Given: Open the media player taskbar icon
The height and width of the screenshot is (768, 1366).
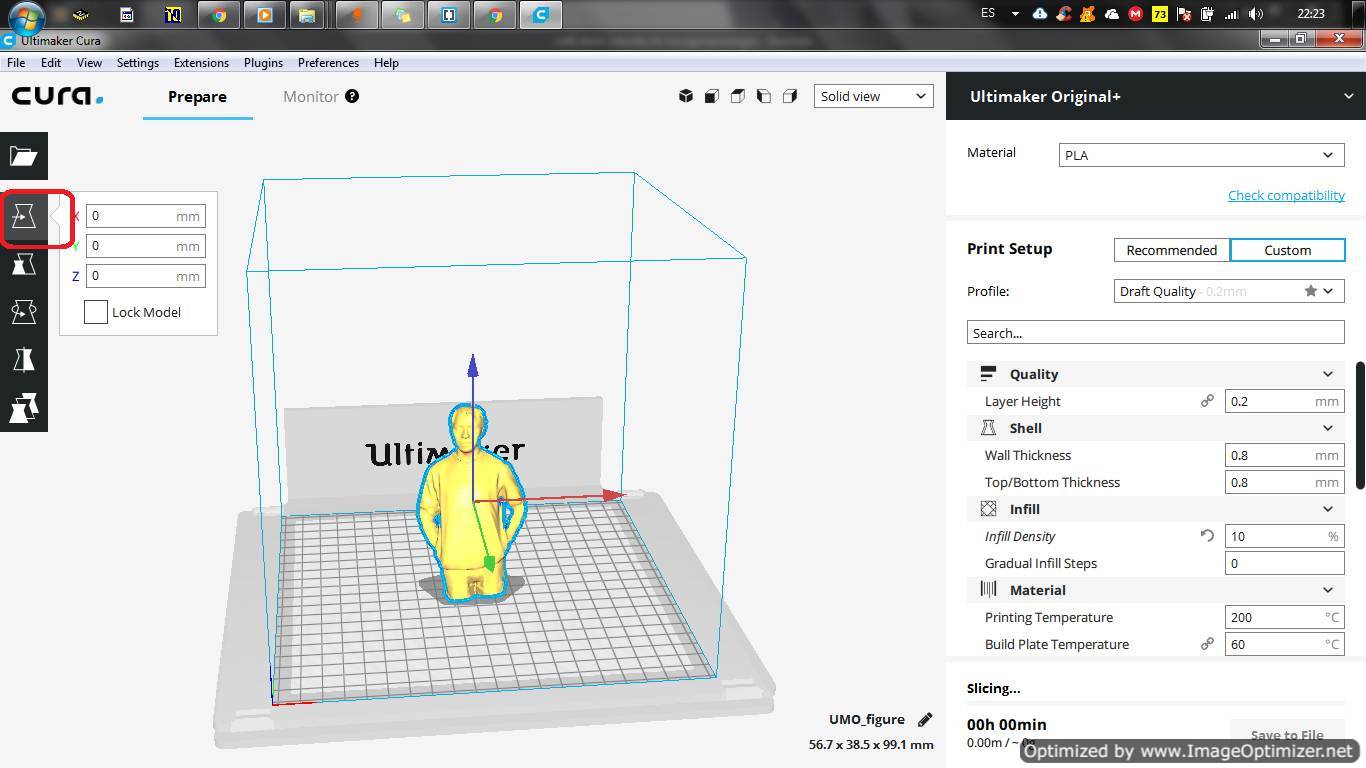Looking at the screenshot, I should [264, 15].
